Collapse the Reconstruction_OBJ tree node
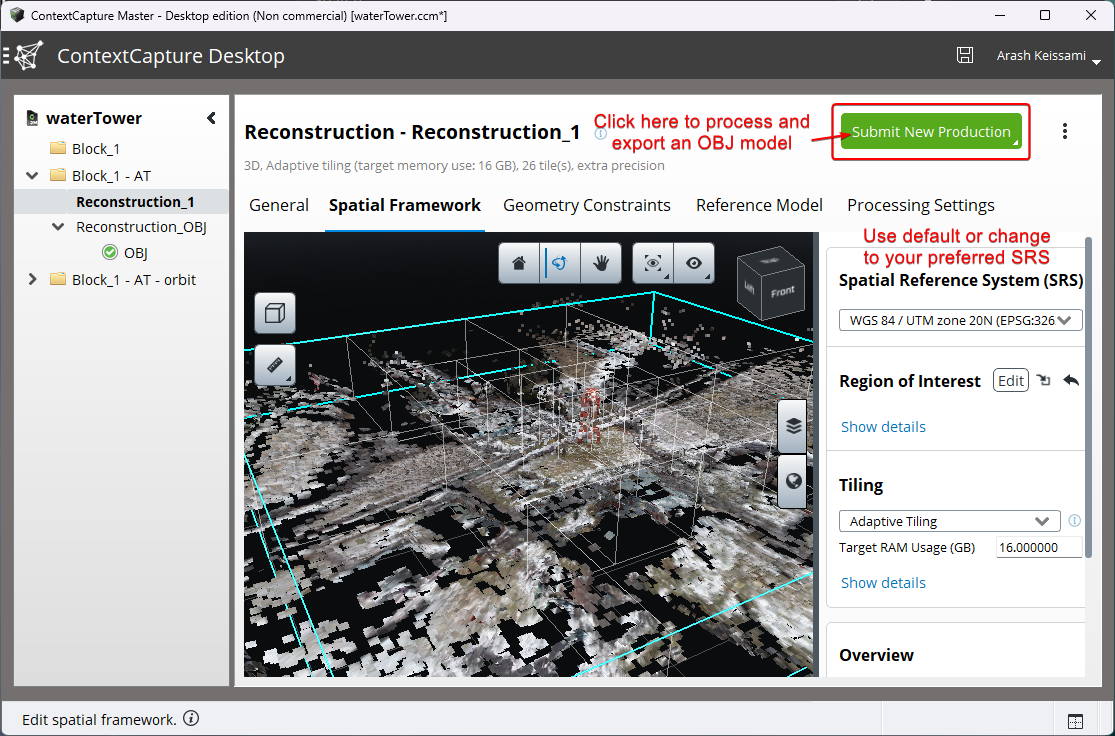1115x736 pixels. point(58,227)
